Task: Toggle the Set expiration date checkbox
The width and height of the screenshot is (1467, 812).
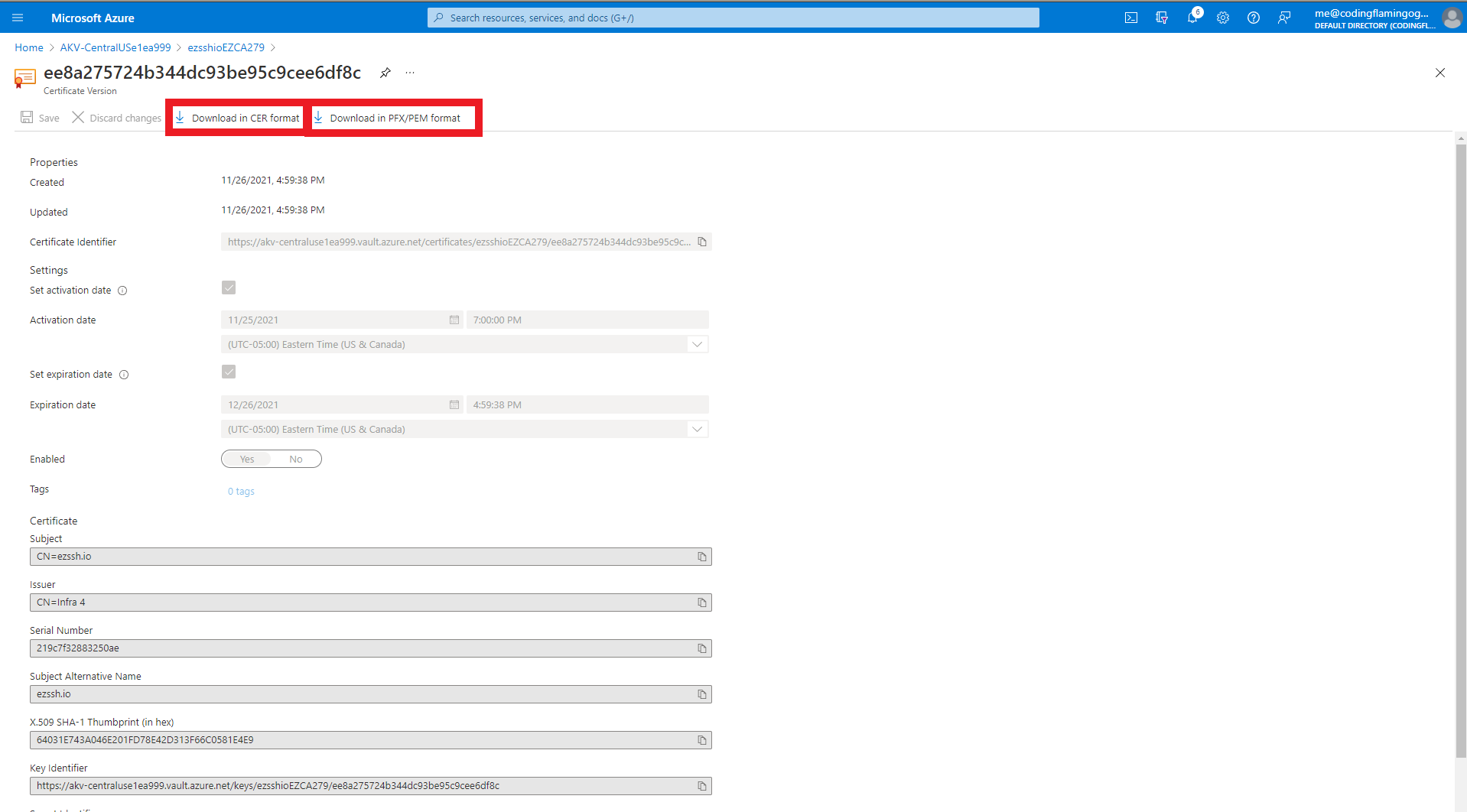Action: click(x=229, y=372)
